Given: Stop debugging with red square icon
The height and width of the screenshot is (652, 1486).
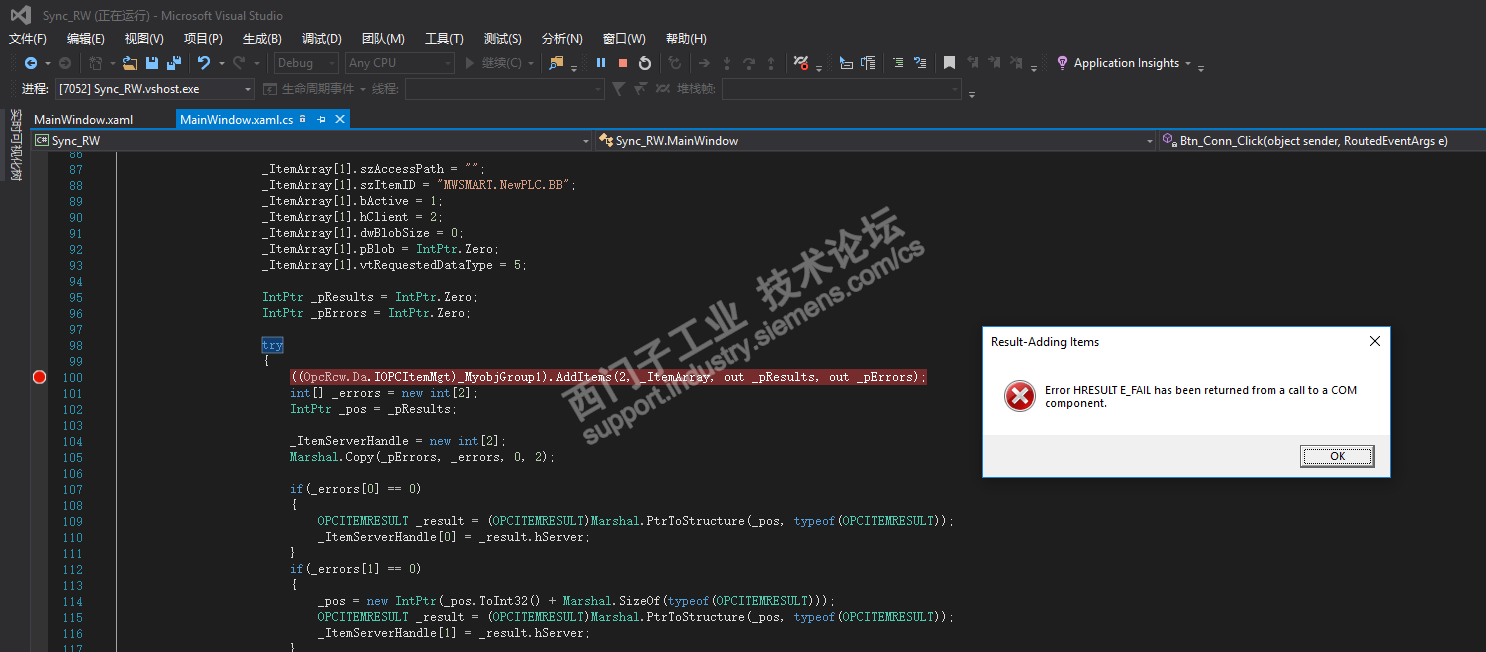Looking at the screenshot, I should [x=623, y=63].
